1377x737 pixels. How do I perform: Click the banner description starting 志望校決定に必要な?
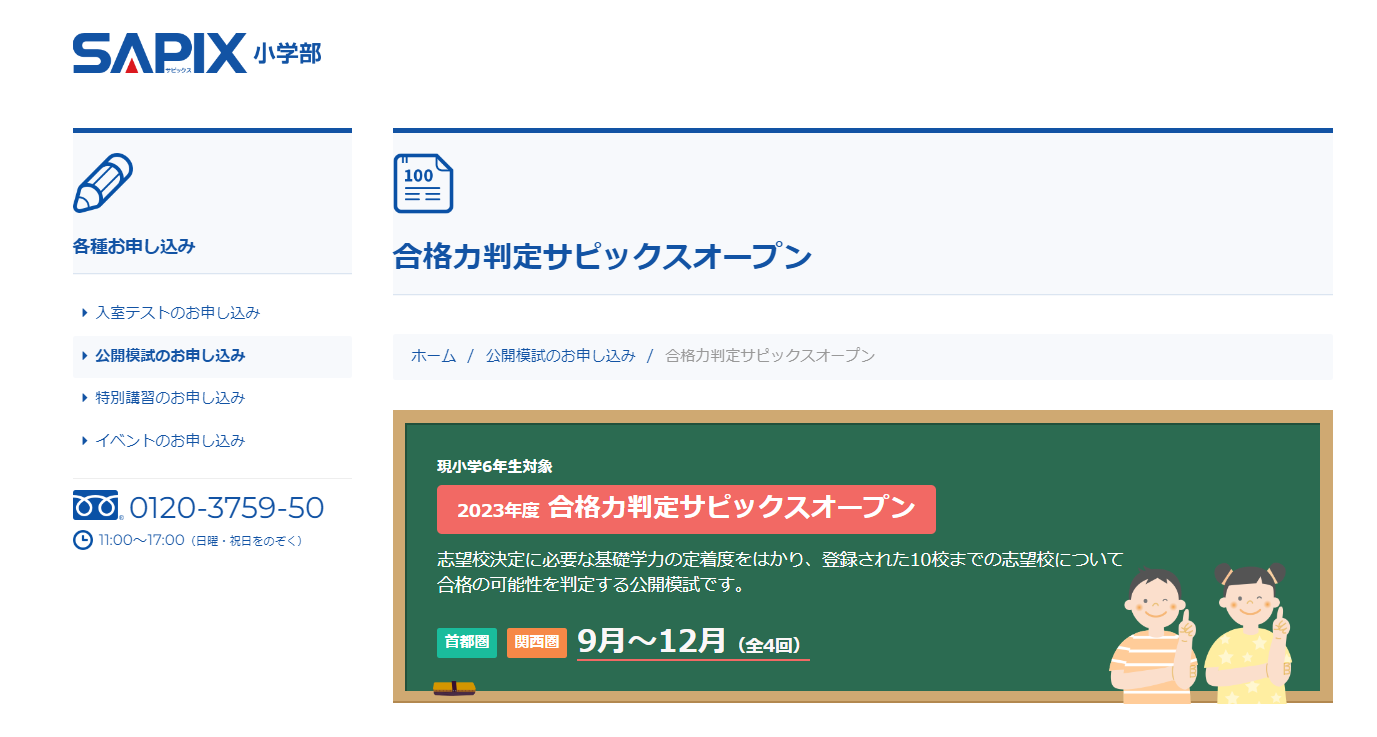(781, 571)
